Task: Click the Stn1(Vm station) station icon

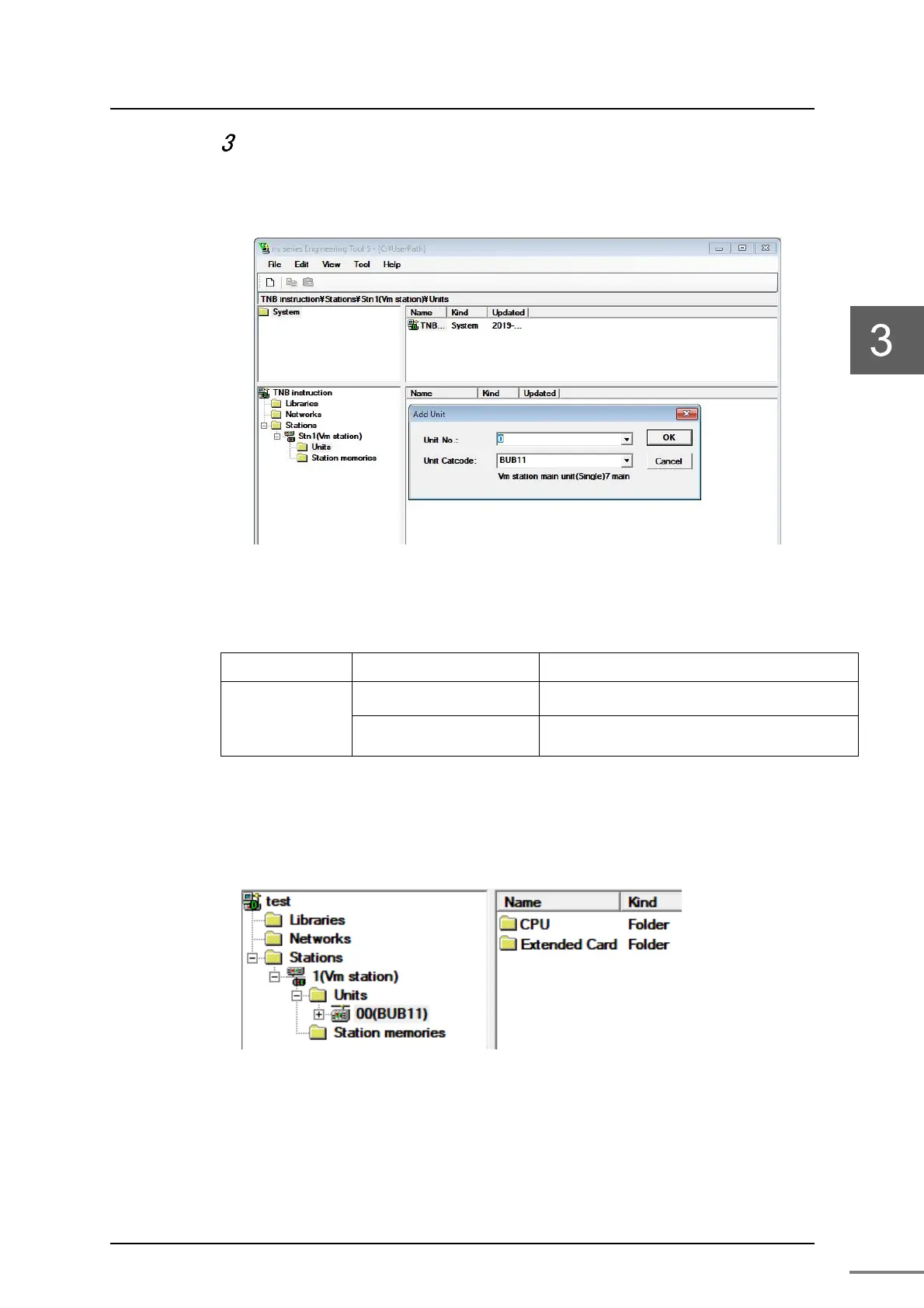Action: pos(290,437)
